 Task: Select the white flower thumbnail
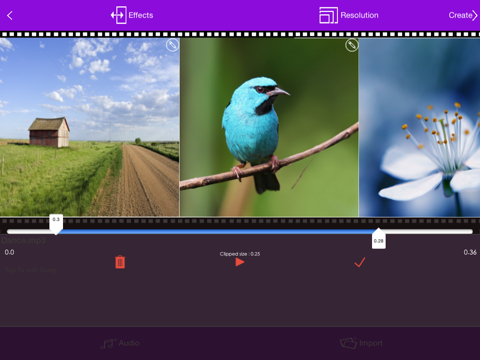419,127
